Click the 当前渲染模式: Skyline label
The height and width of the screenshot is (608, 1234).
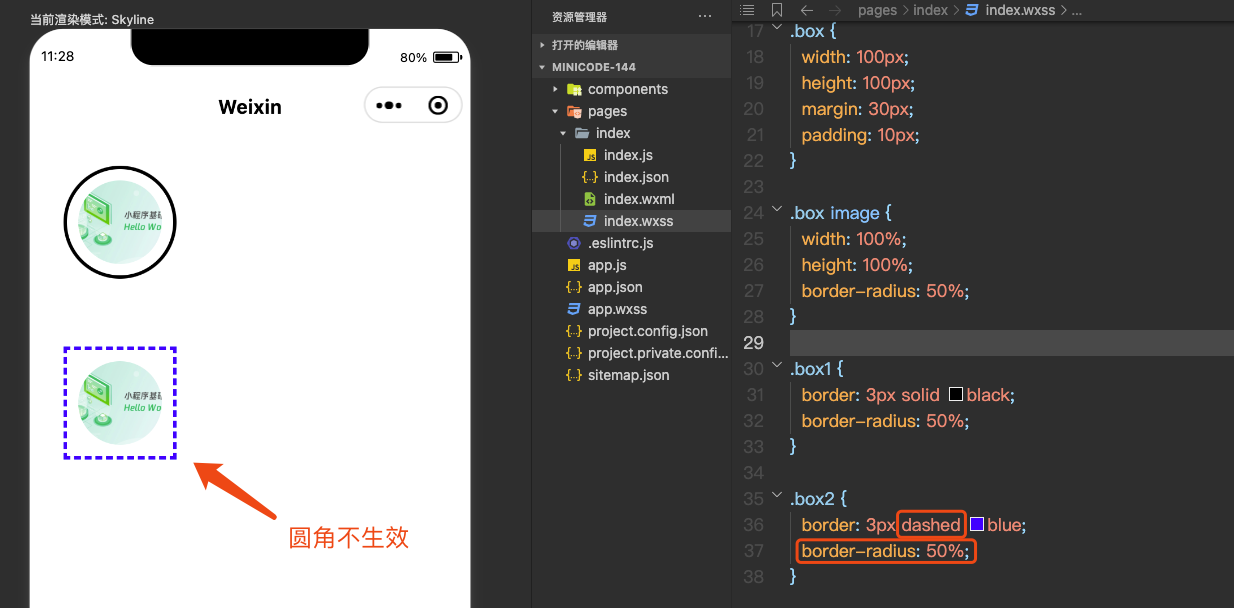(x=92, y=19)
